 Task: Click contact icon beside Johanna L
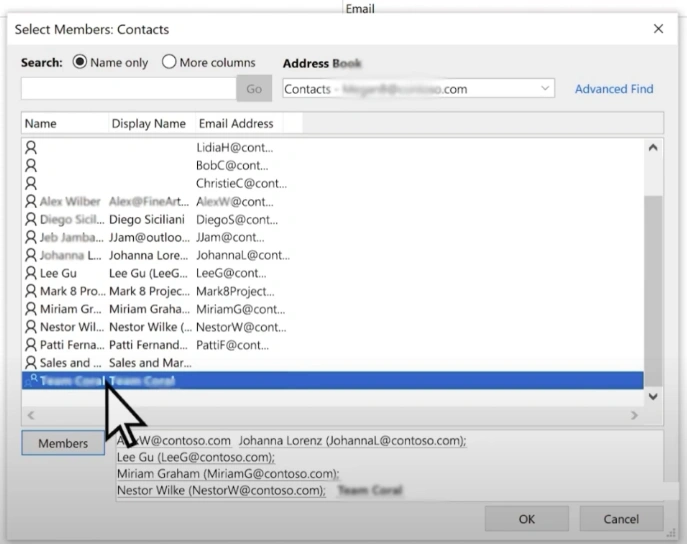[x=31, y=255]
